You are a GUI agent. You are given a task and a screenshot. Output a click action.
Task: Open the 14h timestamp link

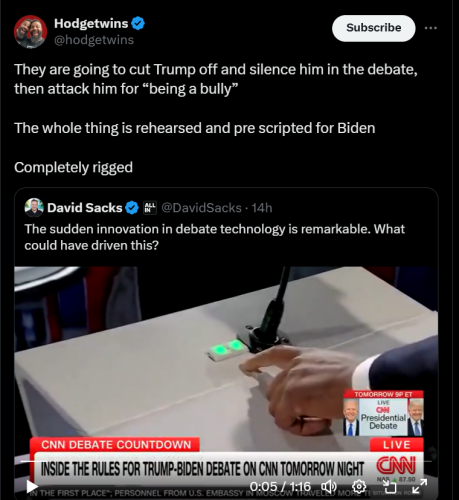[x=262, y=208]
